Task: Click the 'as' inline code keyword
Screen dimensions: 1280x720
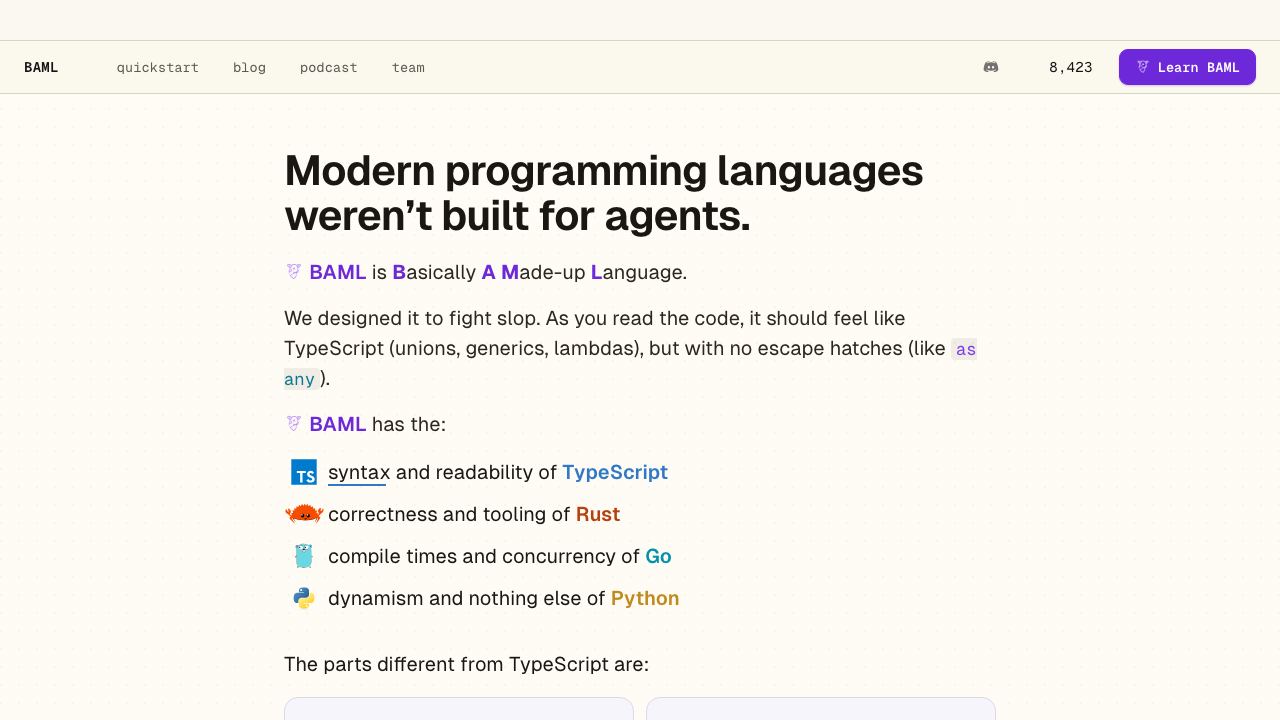Action: coord(965,349)
